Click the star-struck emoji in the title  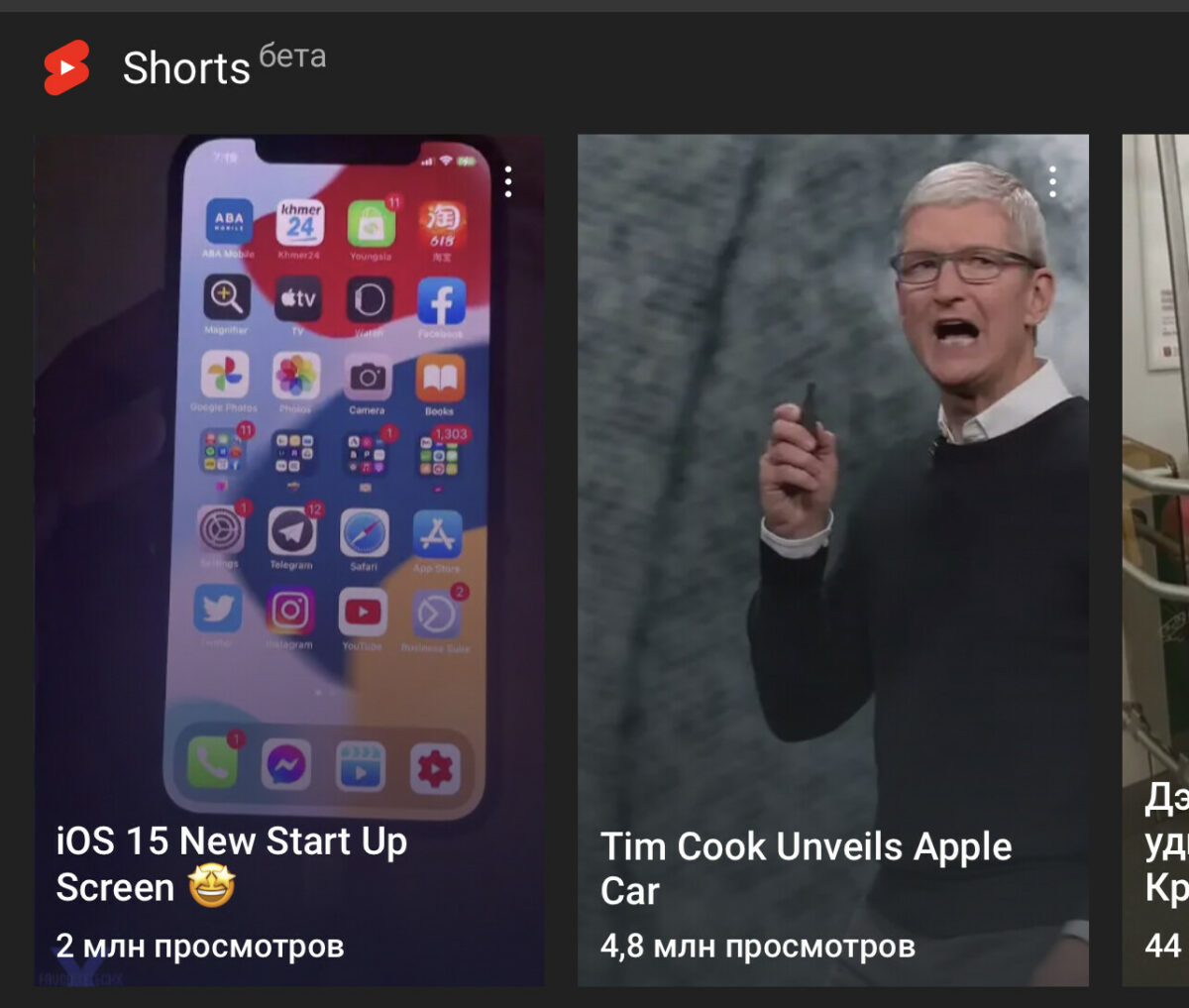[212, 886]
